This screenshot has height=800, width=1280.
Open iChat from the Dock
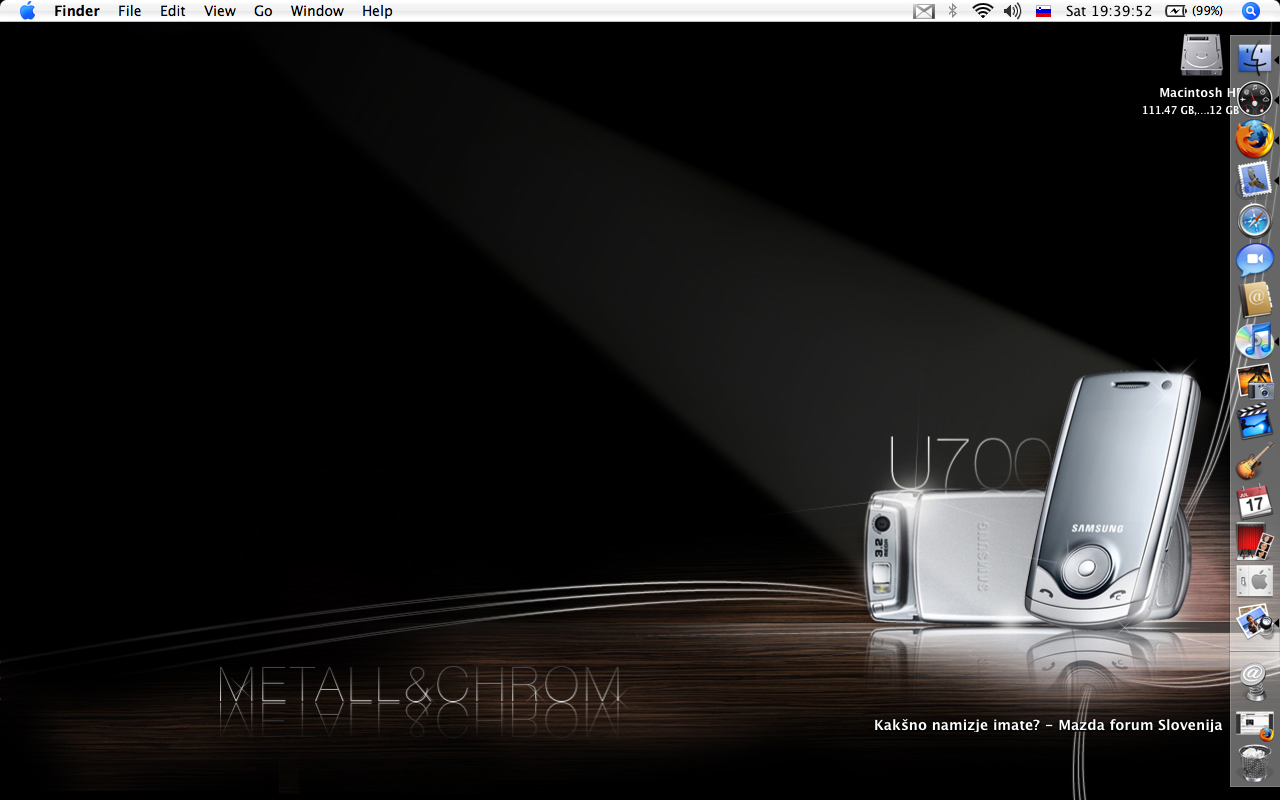1254,261
